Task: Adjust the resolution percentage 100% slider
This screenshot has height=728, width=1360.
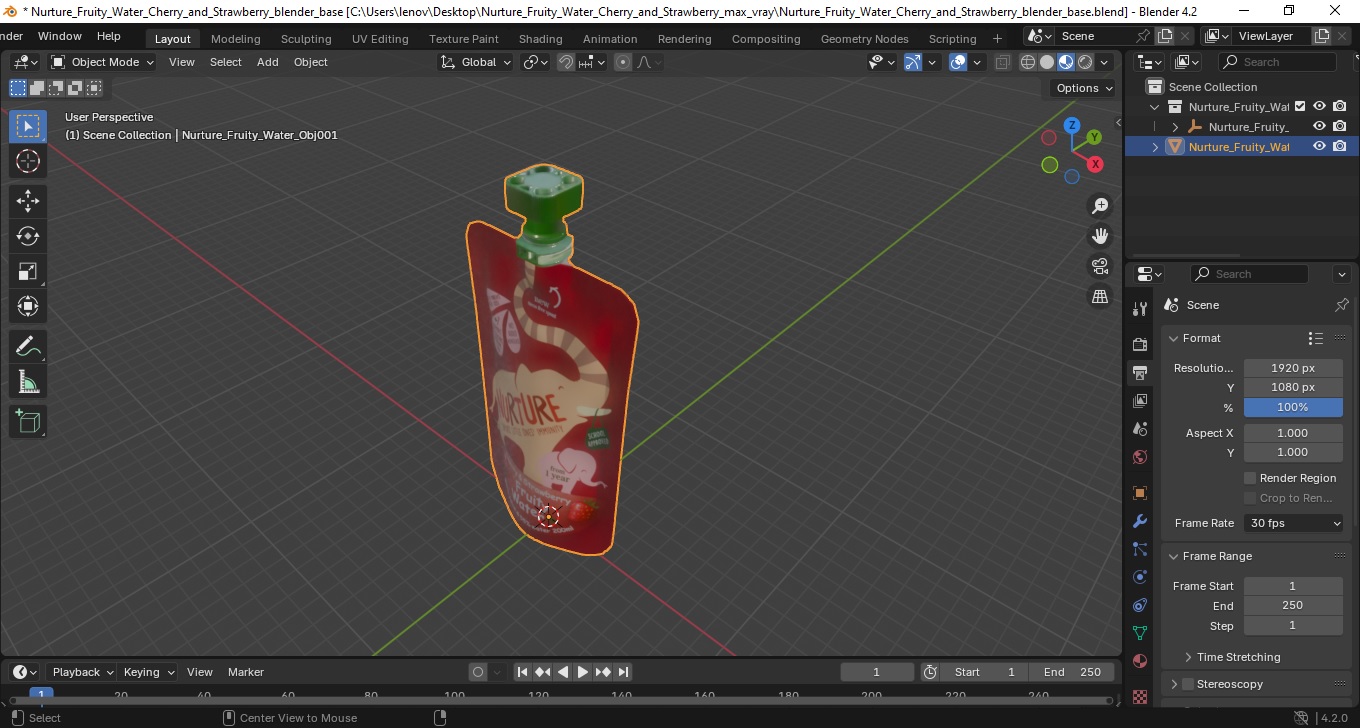Action: coord(1293,407)
